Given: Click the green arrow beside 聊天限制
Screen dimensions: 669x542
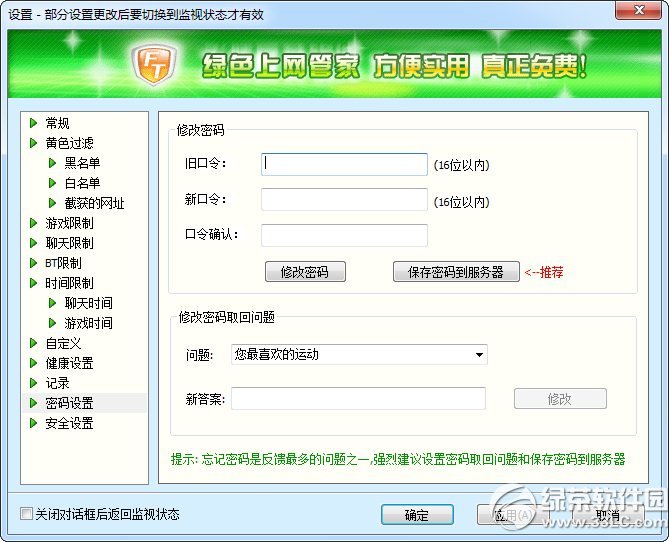Looking at the screenshot, I should [33, 243].
